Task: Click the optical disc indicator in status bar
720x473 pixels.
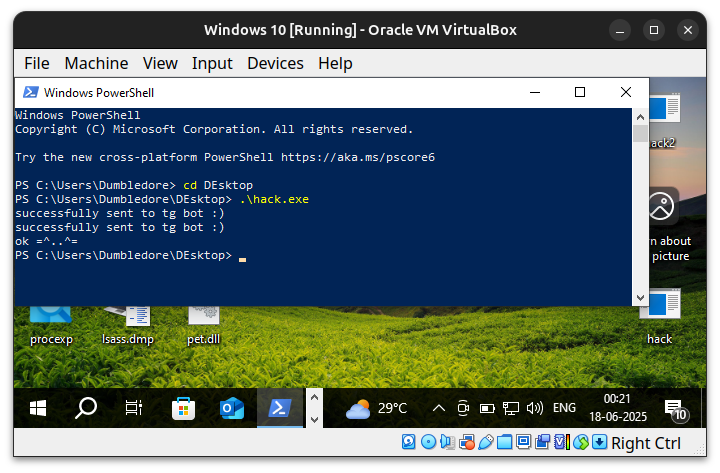Action: pos(428,442)
